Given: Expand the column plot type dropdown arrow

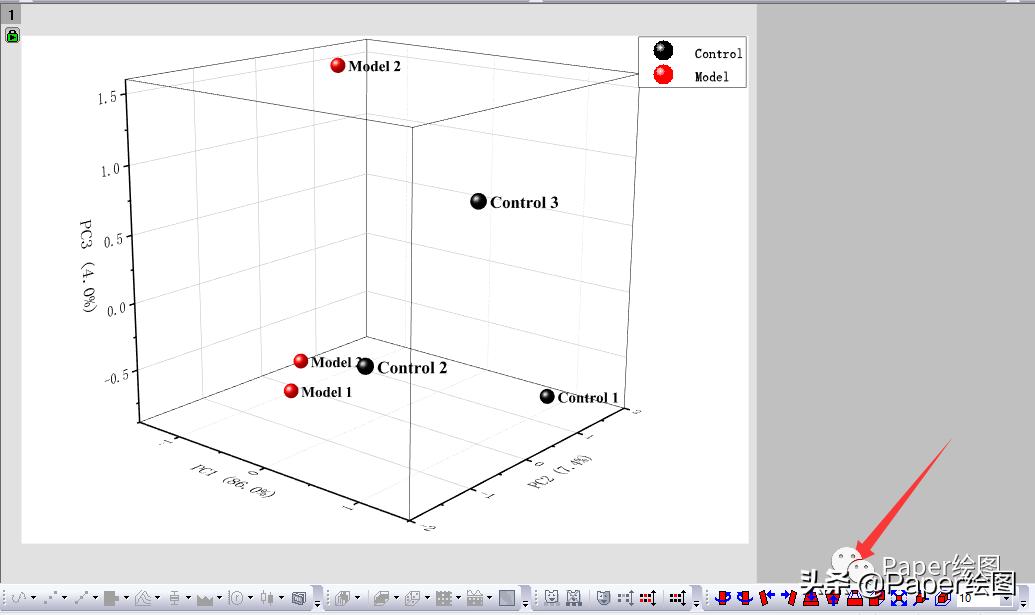Looking at the screenshot, I should pos(127,598).
